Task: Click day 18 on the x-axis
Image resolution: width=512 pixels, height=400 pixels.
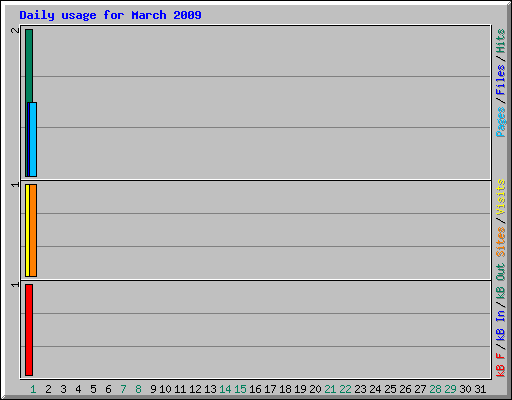Action: pyautogui.click(x=285, y=389)
